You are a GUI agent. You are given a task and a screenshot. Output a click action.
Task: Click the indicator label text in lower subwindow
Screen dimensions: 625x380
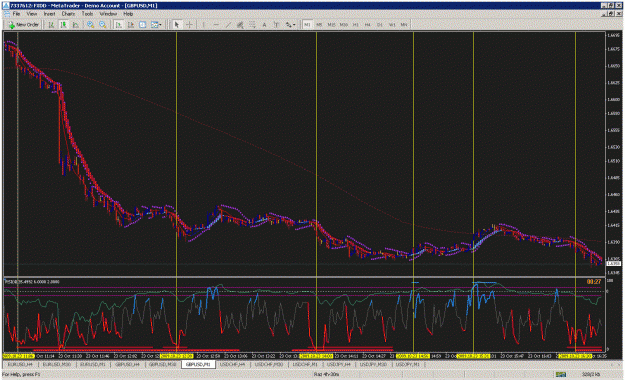pyautogui.click(x=33, y=282)
